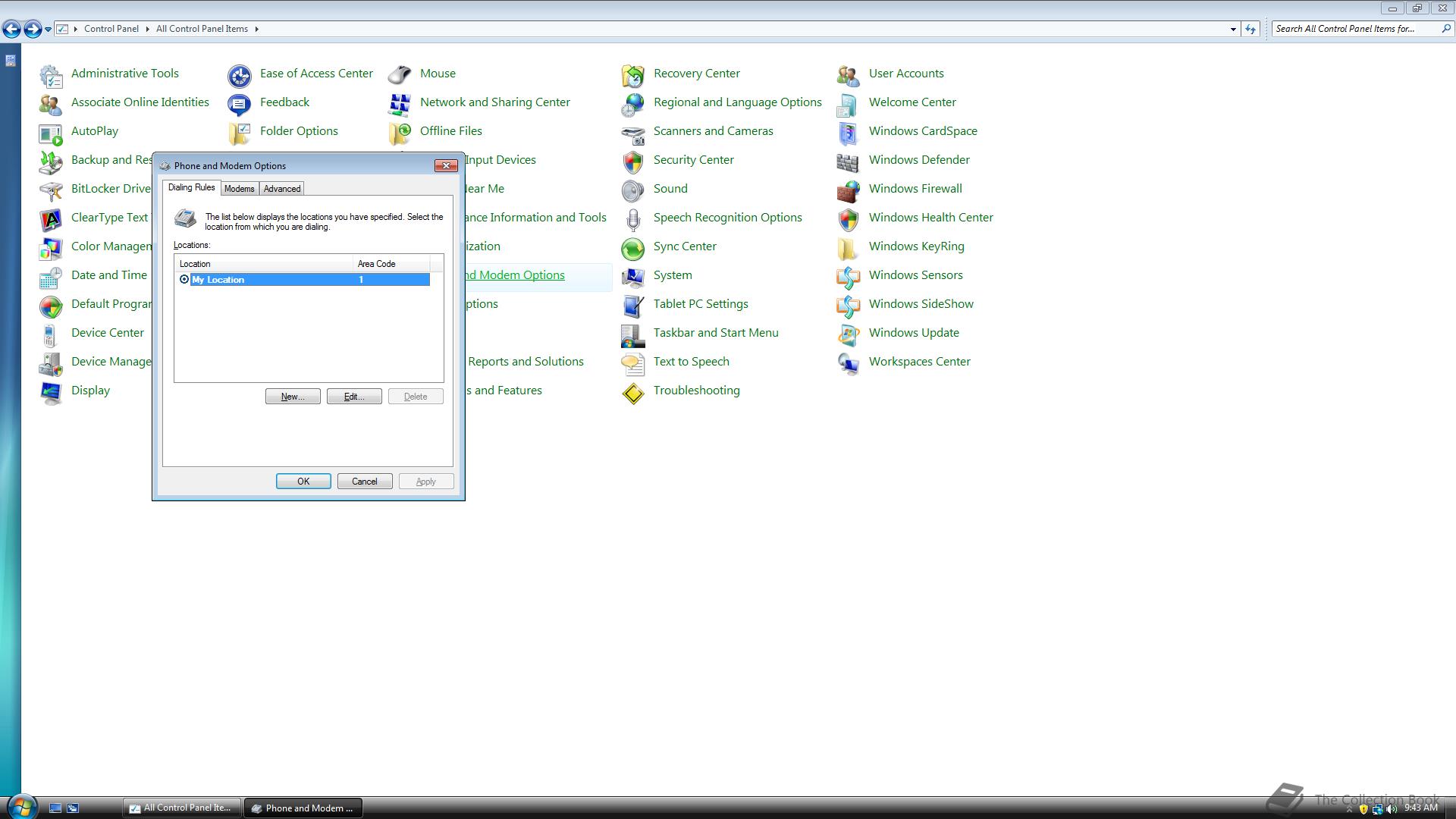This screenshot has height=819, width=1456.
Task: Click the Windows Sensors icon
Action: [x=849, y=277]
